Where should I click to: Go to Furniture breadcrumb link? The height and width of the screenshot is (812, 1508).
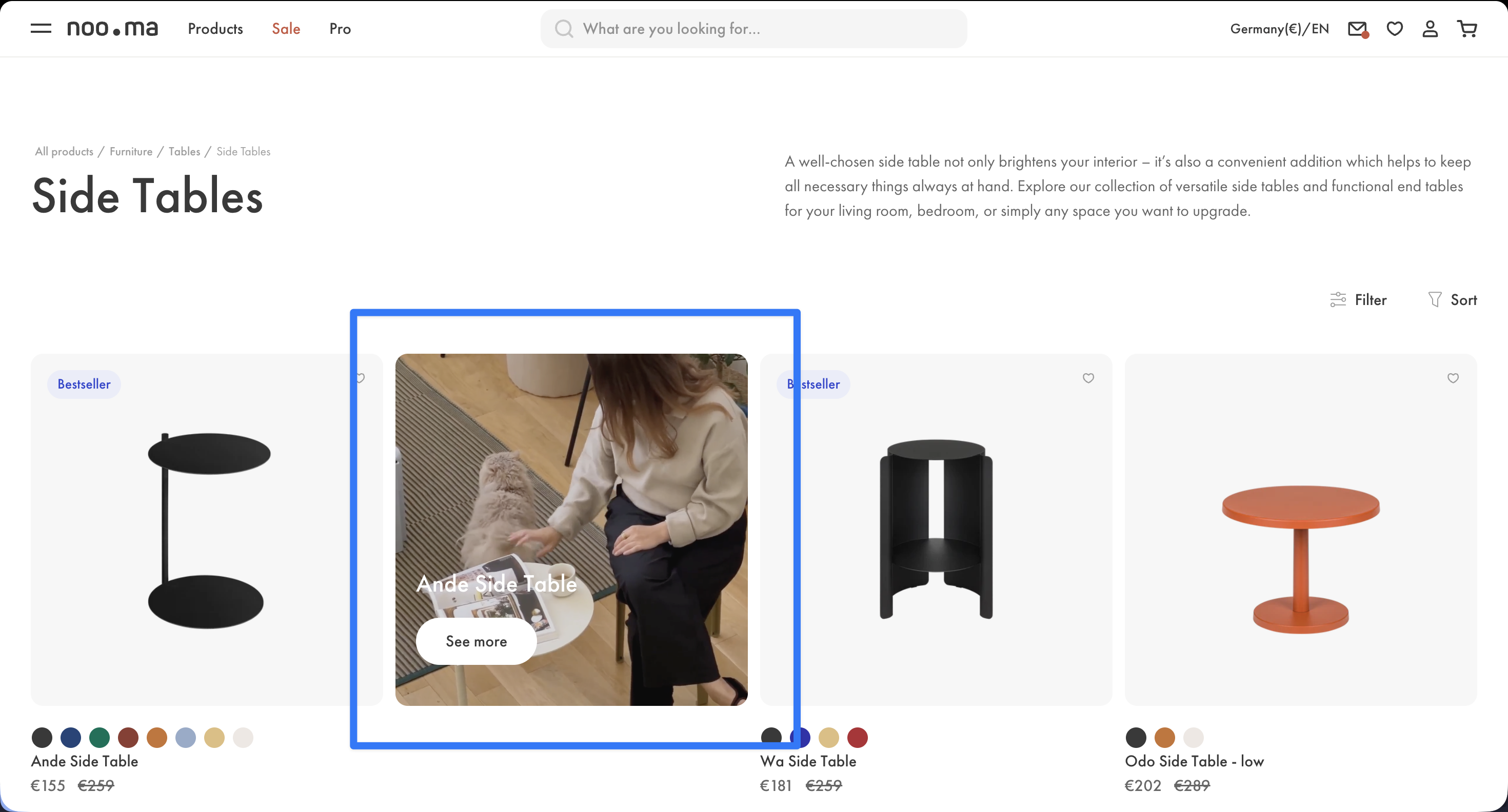tap(131, 152)
